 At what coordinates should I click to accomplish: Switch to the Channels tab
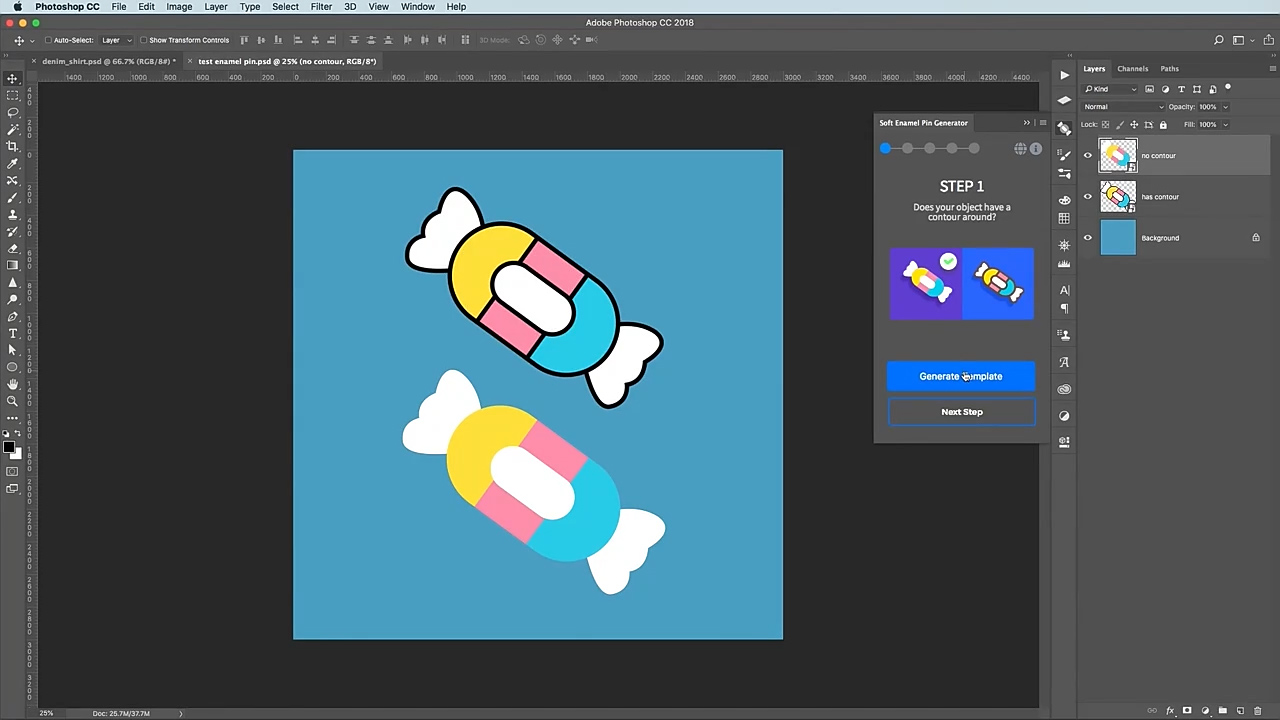click(1132, 69)
